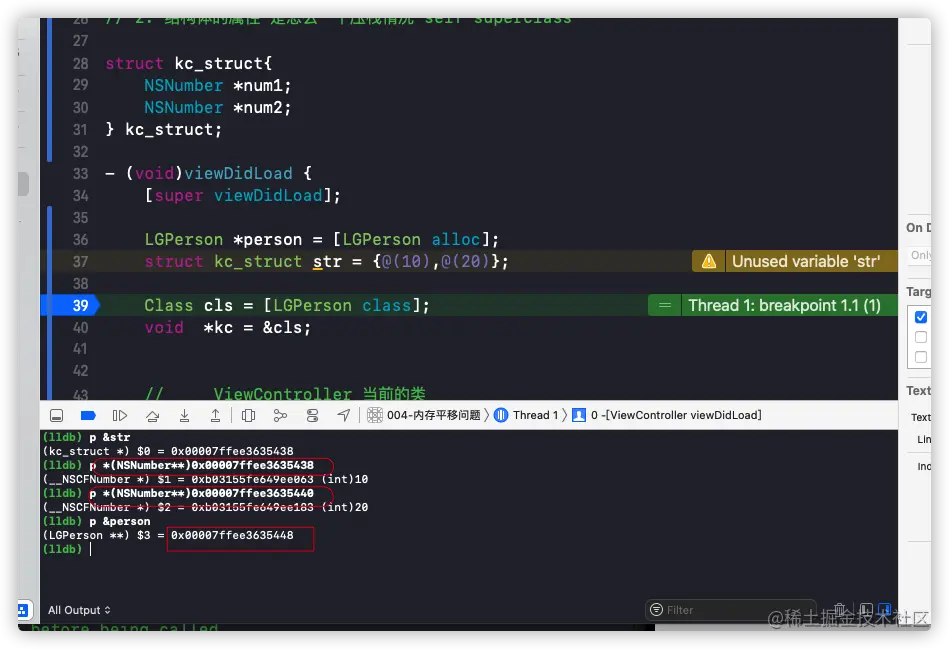Enable the second target membership checkbox

pos(921,337)
